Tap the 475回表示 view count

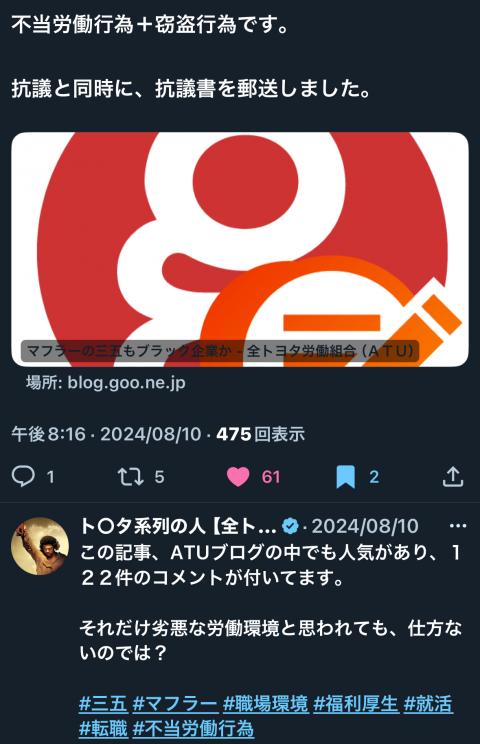pyautogui.click(x=260, y=434)
